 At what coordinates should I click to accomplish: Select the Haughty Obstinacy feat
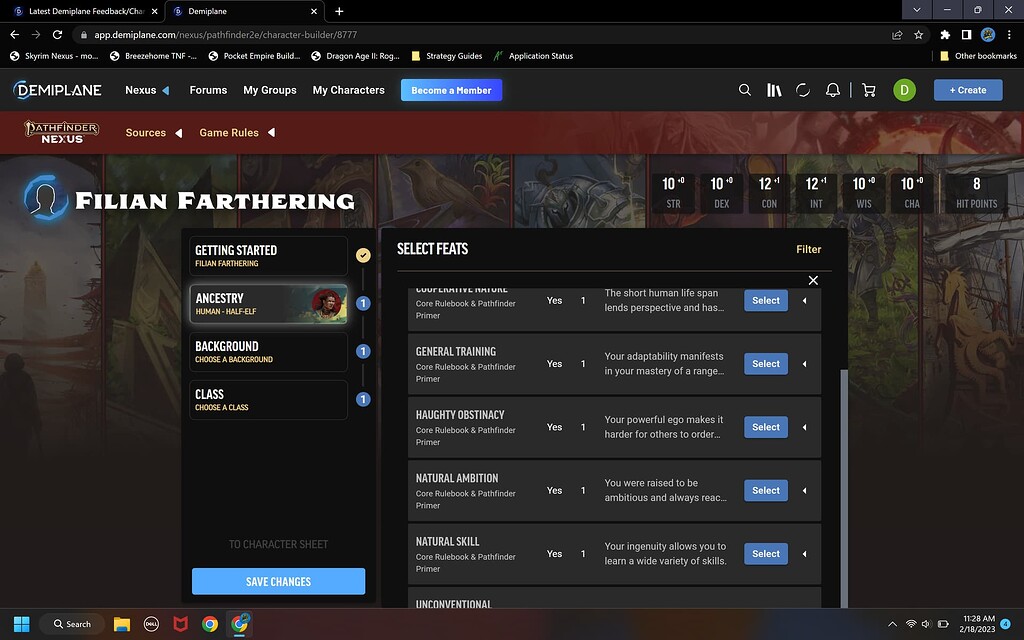point(765,427)
